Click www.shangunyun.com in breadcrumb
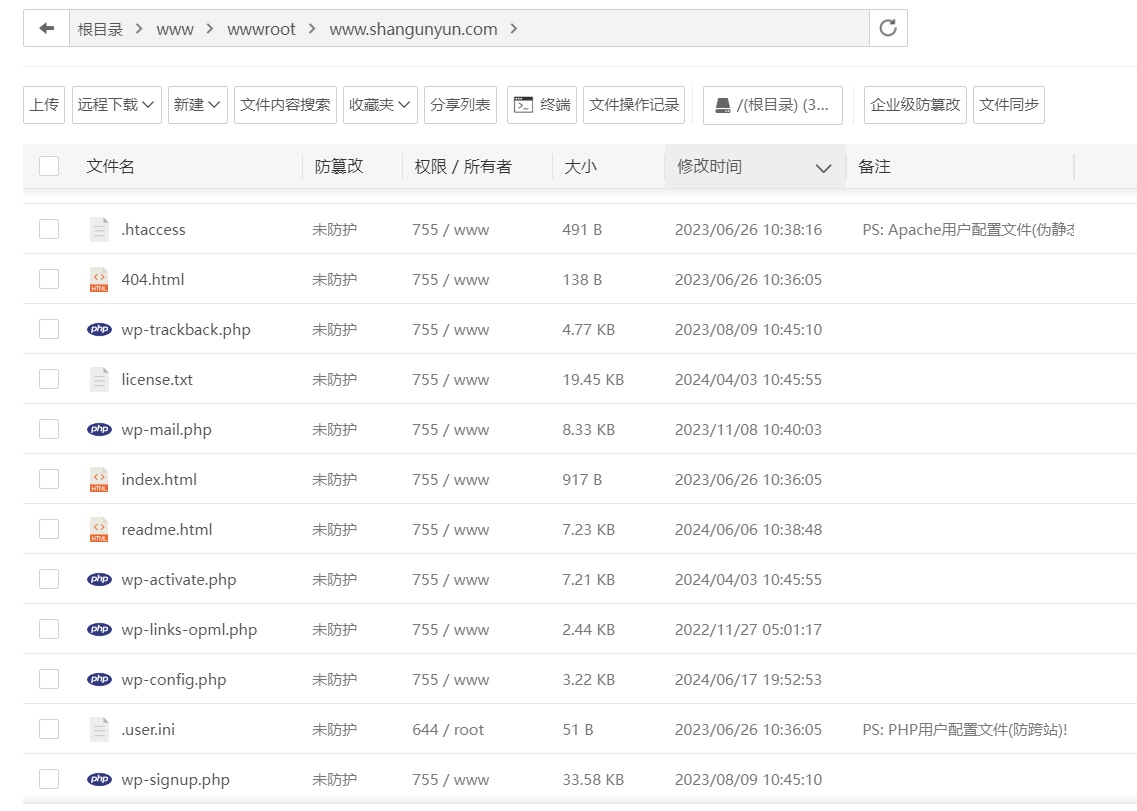This screenshot has width=1137, height=811. coord(413,29)
